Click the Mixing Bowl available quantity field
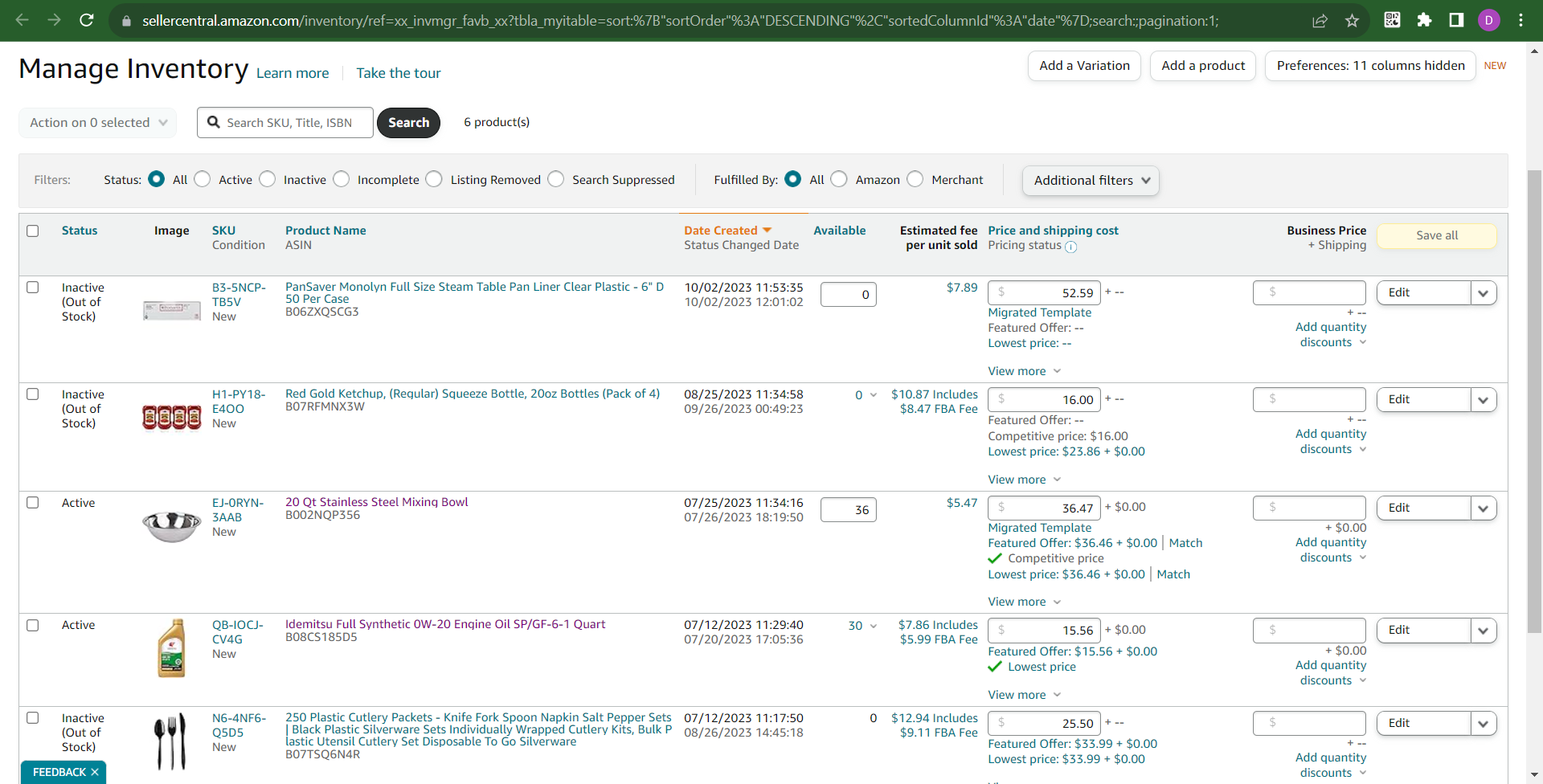1543x784 pixels. 848,510
